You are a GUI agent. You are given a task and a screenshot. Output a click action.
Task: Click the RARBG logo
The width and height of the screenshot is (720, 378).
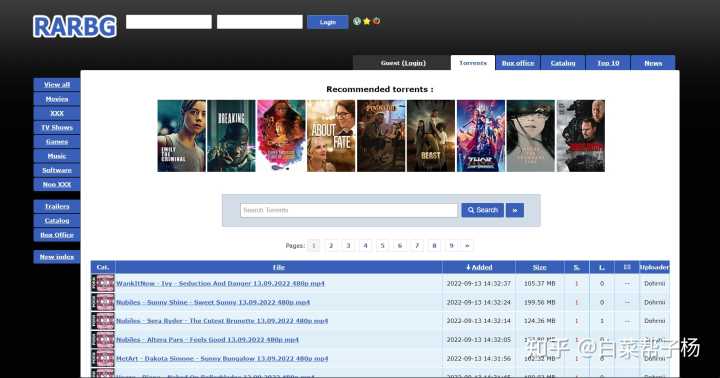tap(74, 26)
